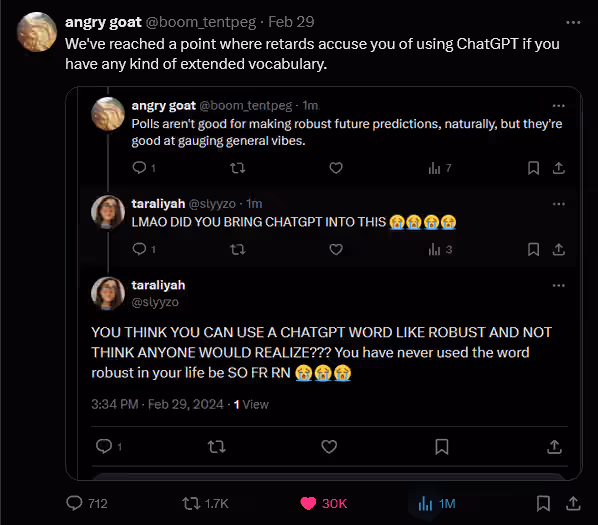
Task: Share the Polls aren't good tweet
Action: (558, 168)
